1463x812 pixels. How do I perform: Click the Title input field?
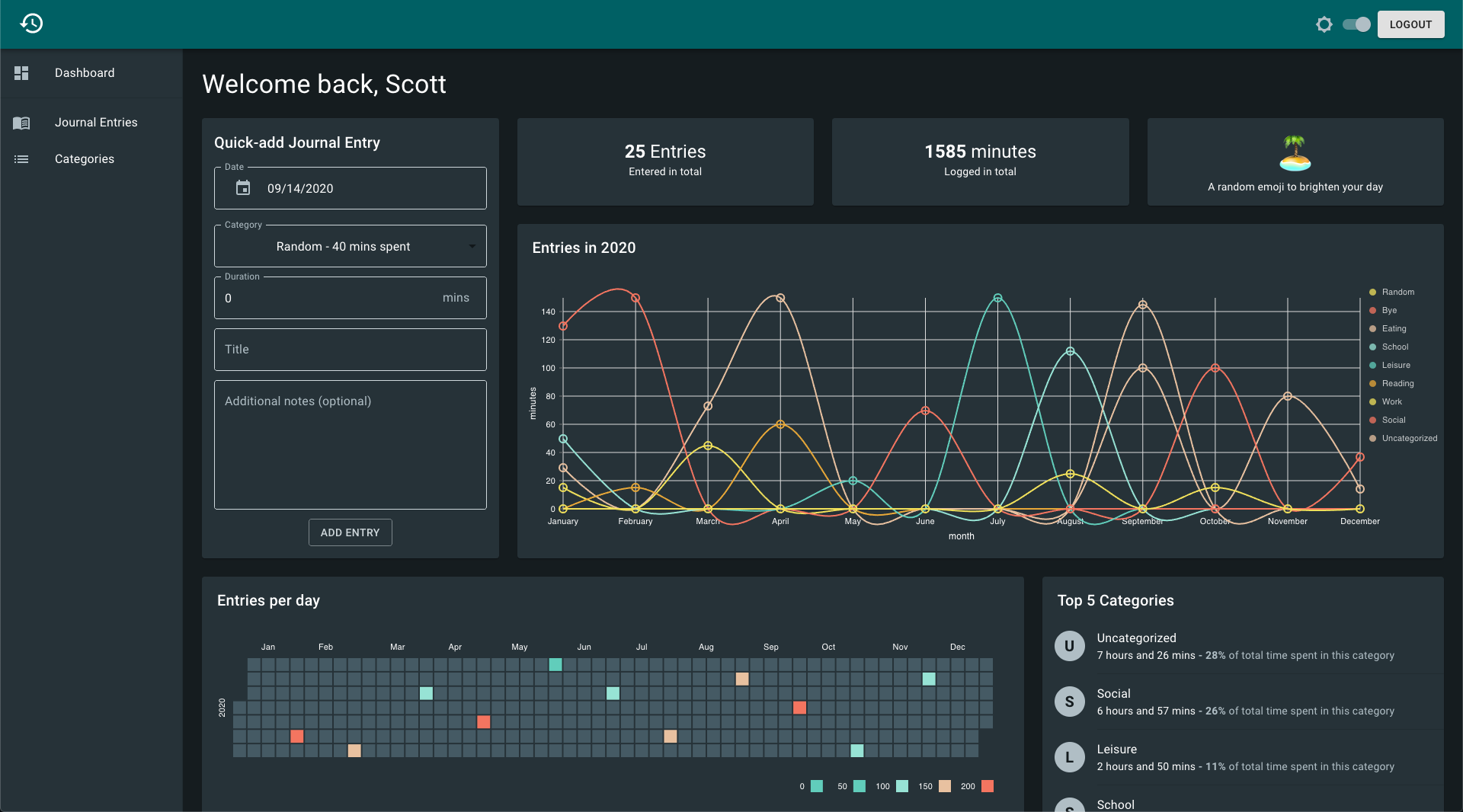[351, 350]
